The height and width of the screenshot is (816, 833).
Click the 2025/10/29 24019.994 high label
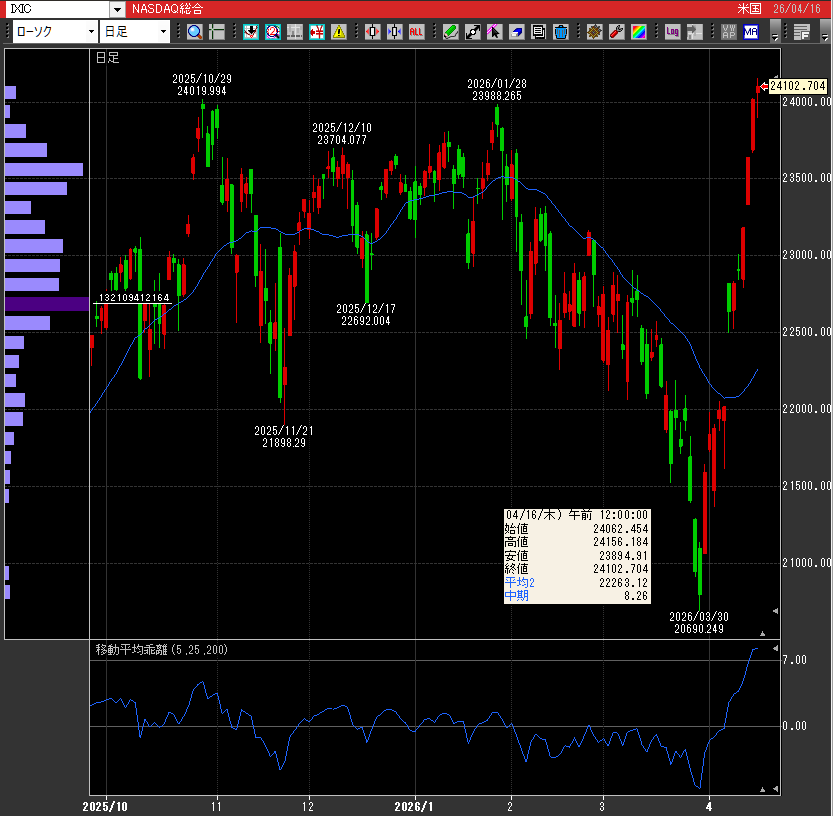click(x=202, y=85)
